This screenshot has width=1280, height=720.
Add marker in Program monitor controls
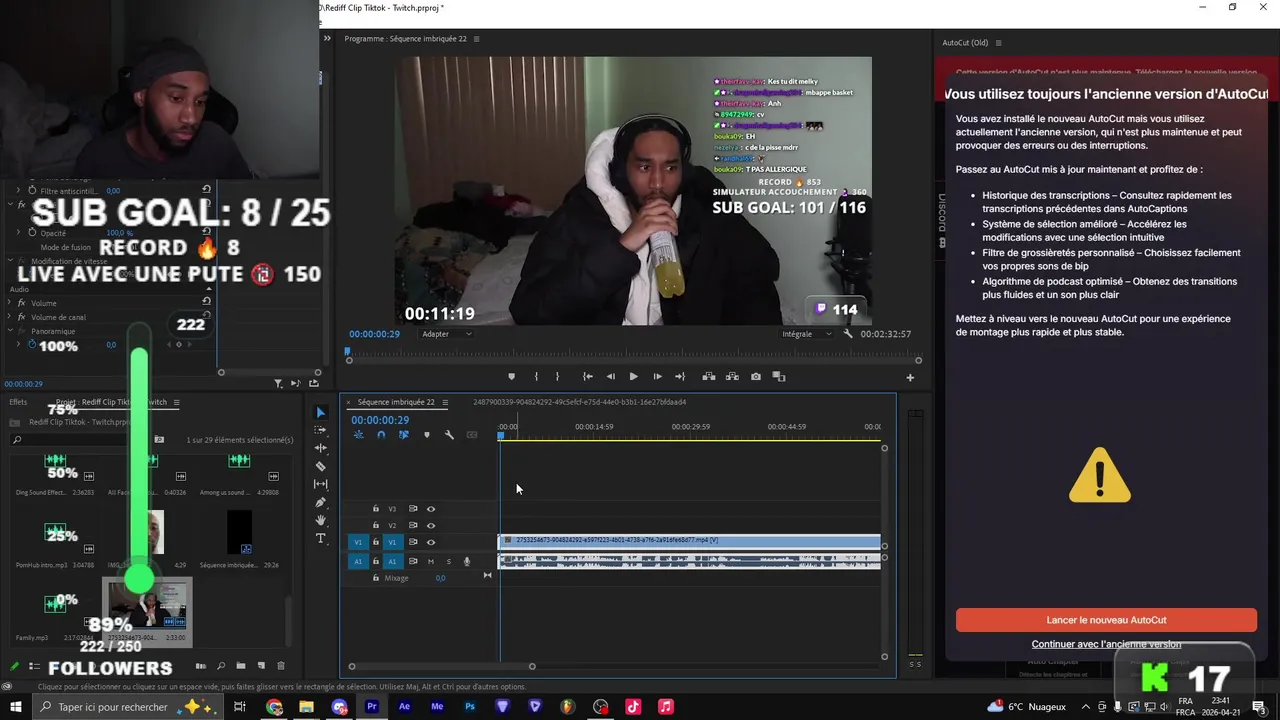(x=511, y=377)
